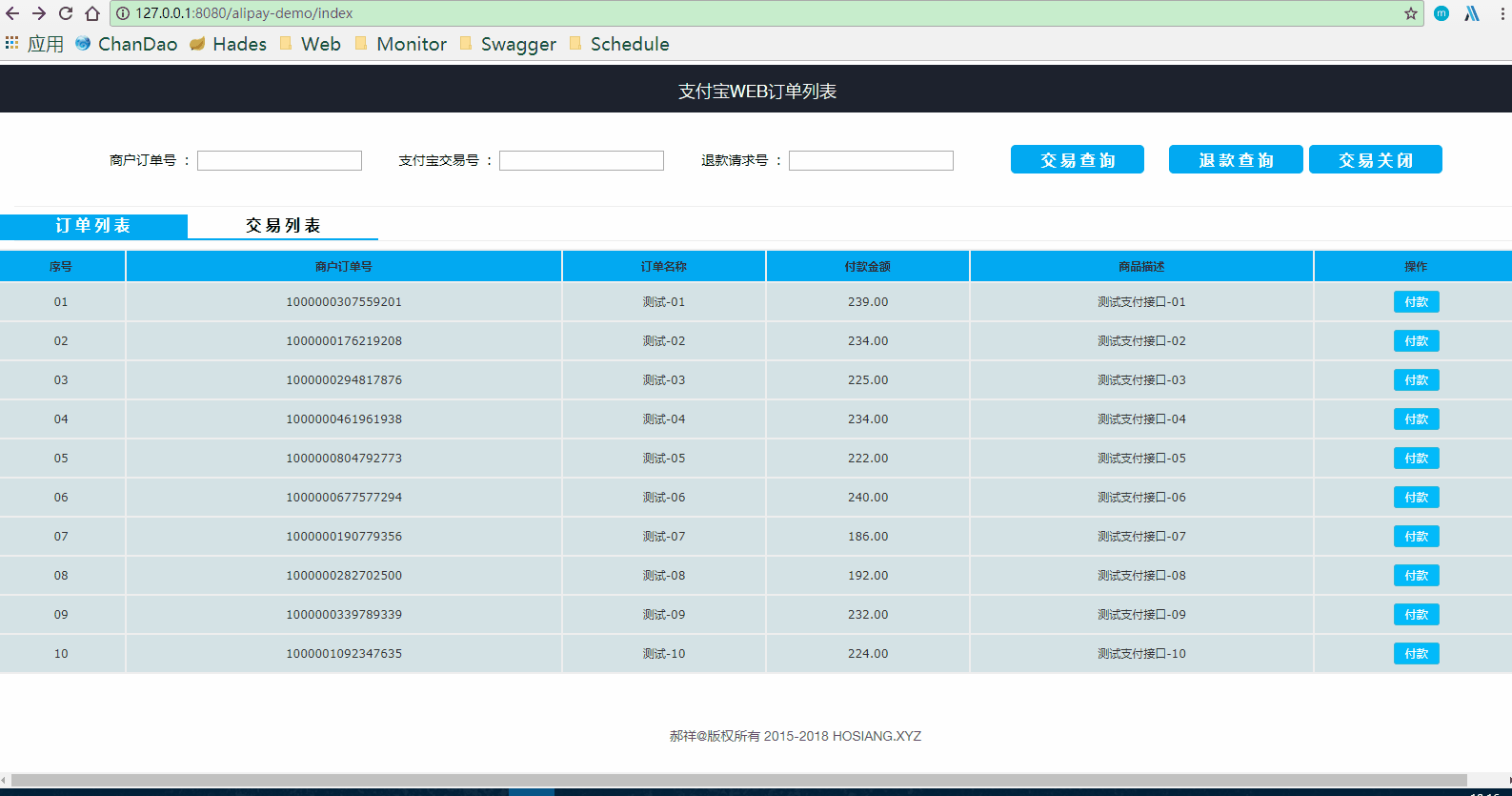Click 付款 for order 测试-06

(1417, 498)
